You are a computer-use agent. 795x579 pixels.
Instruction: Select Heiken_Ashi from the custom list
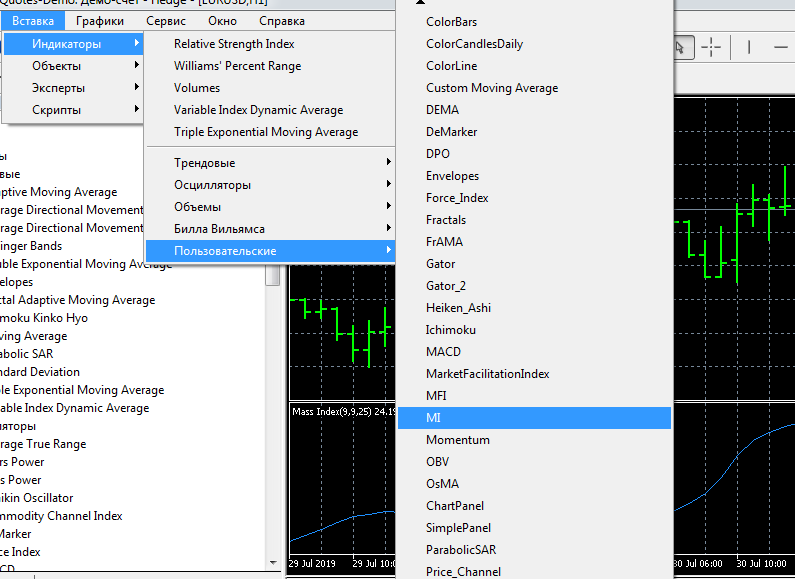(458, 308)
